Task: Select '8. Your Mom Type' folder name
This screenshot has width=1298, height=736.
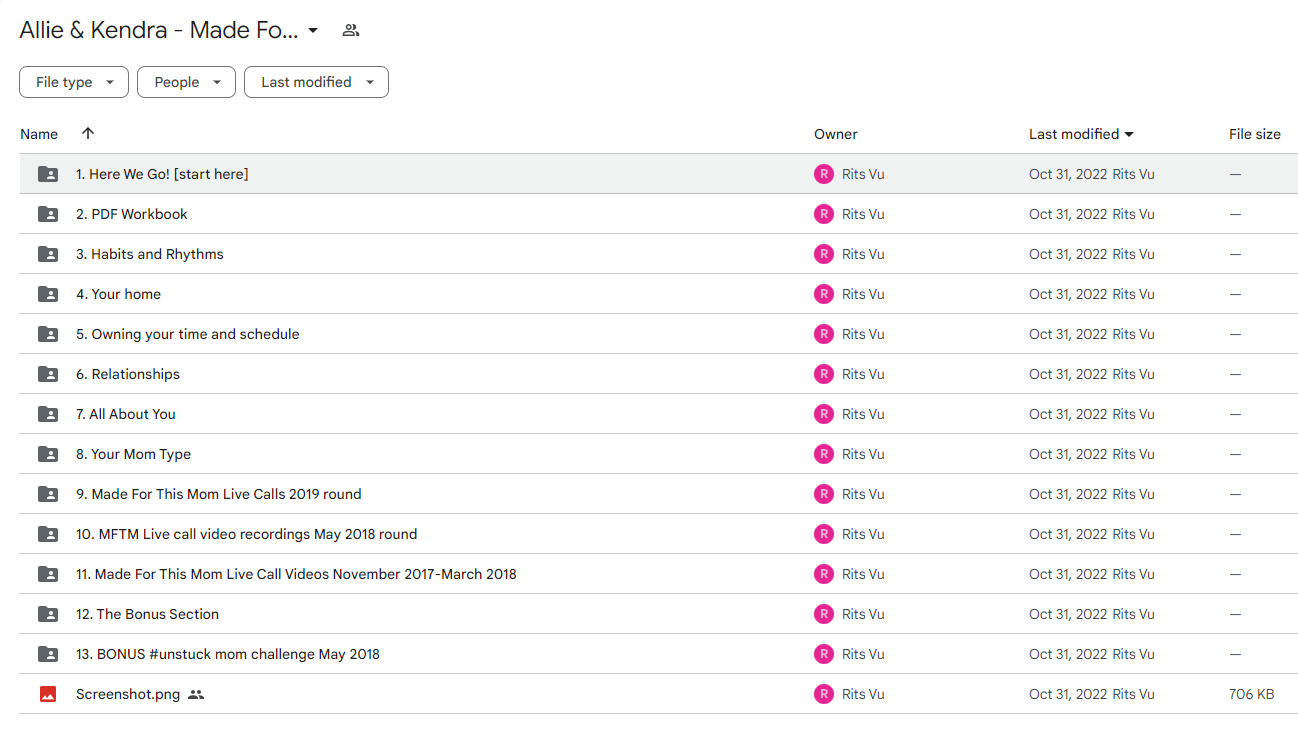Action: [133, 454]
